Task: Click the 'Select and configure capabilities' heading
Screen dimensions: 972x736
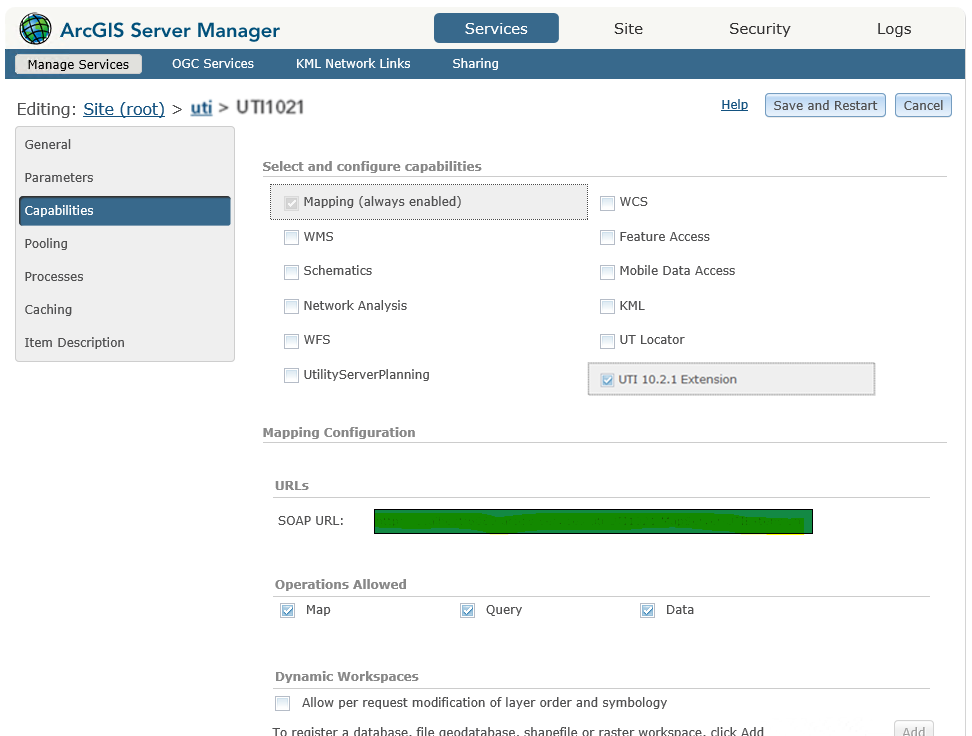Action: pyautogui.click(x=372, y=166)
